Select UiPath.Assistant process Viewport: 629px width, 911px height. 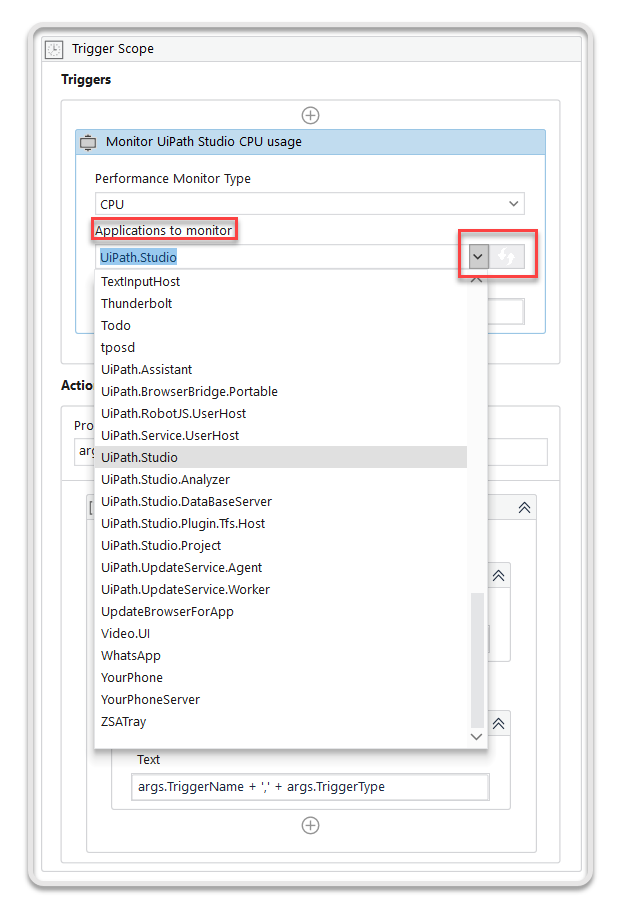(281, 370)
